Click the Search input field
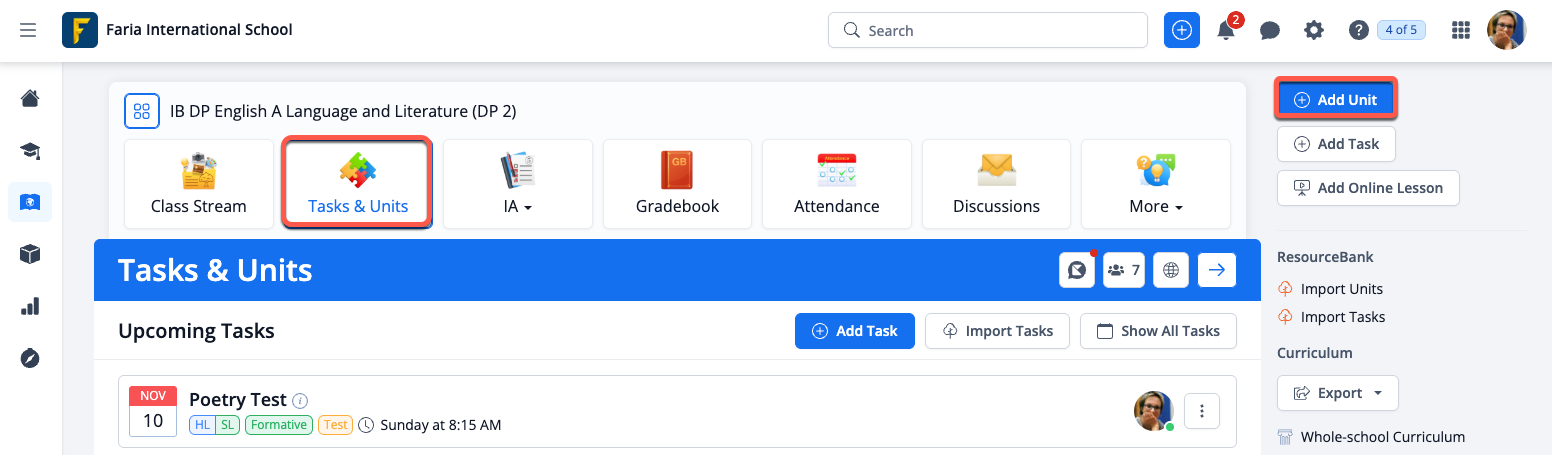1552x455 pixels. click(987, 30)
